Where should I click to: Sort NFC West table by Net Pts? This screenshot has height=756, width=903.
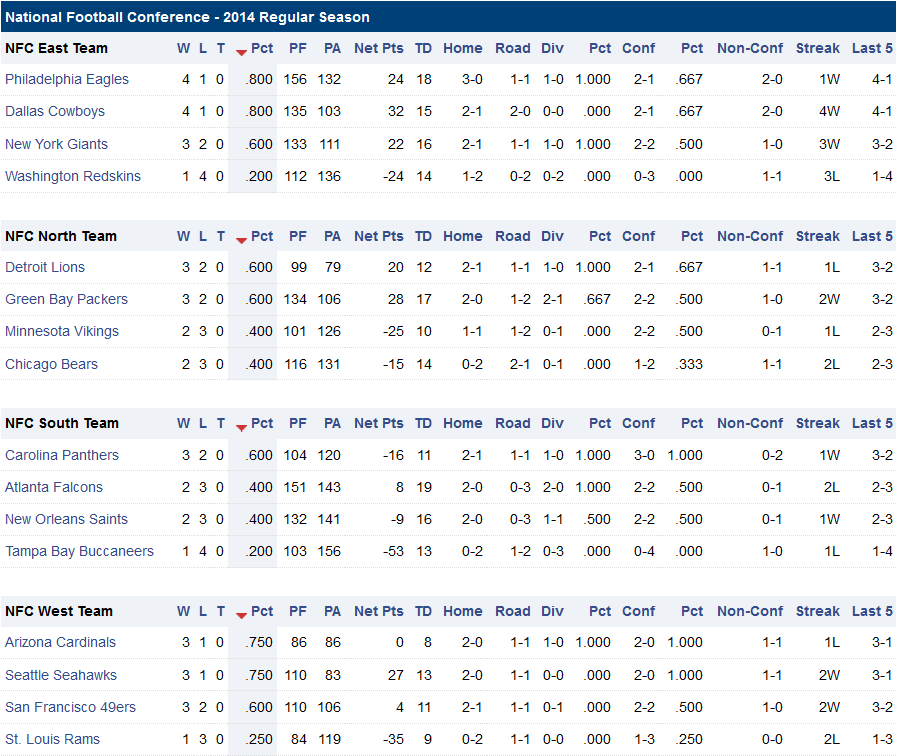[379, 611]
